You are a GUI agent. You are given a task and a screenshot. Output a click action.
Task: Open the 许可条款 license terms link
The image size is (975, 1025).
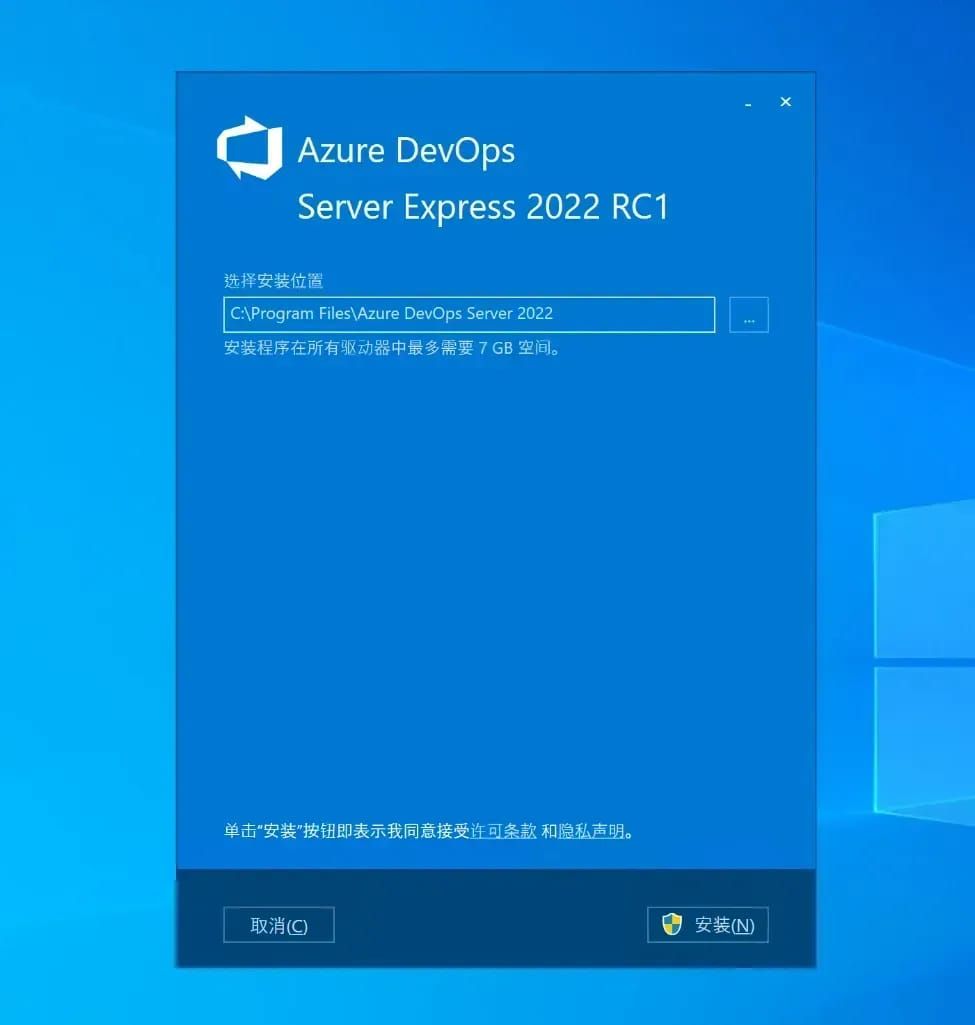[503, 831]
